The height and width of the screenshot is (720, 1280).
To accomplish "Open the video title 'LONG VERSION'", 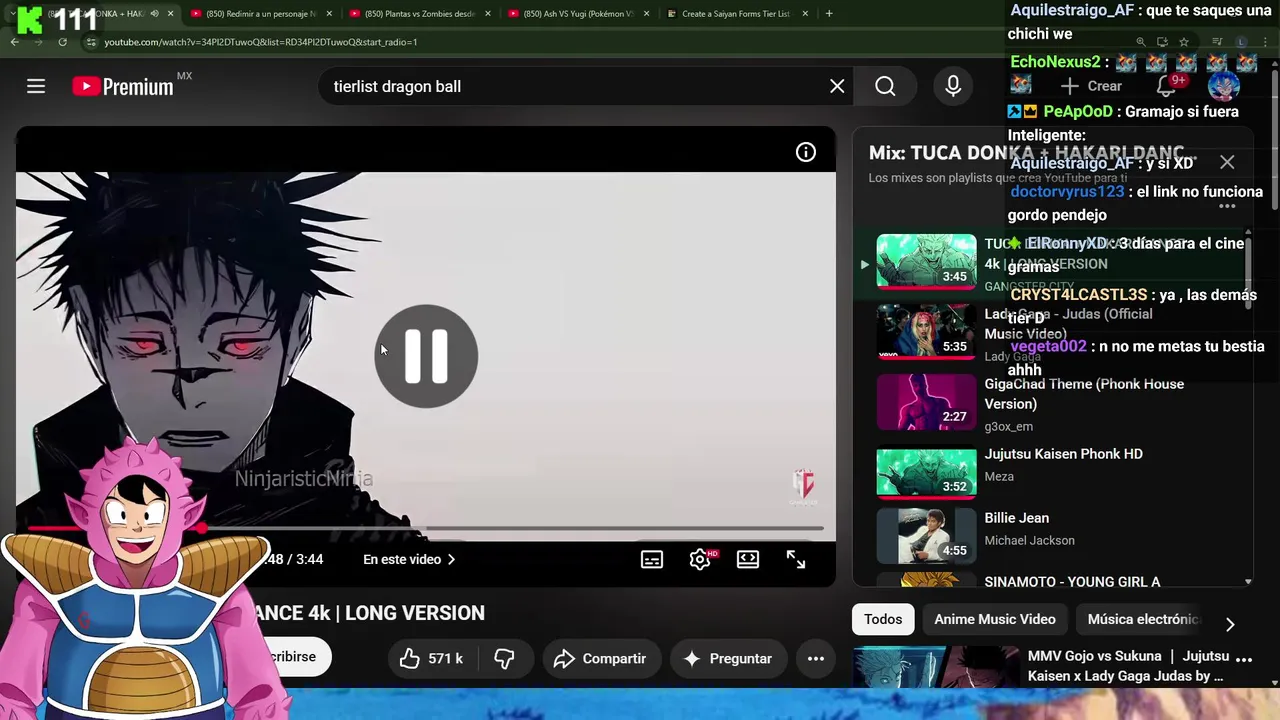I will (370, 613).
